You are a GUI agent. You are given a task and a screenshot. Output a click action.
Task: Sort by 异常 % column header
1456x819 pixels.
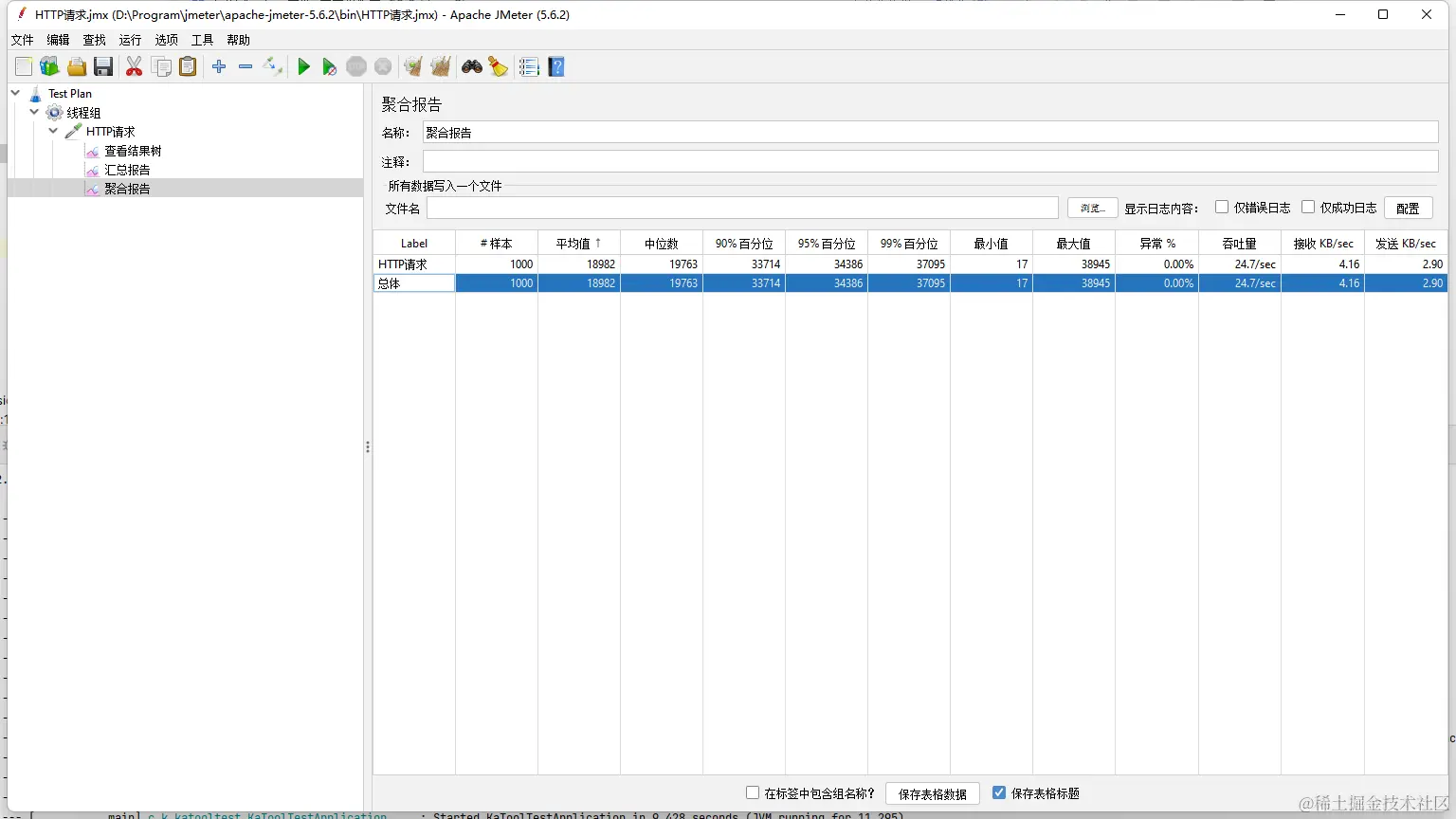1157,244
